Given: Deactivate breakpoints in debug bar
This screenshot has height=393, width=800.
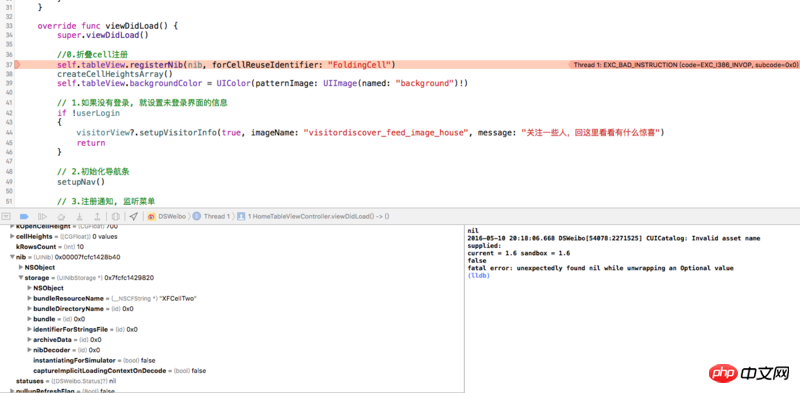Looking at the screenshot, I should pyautogui.click(x=24, y=216).
